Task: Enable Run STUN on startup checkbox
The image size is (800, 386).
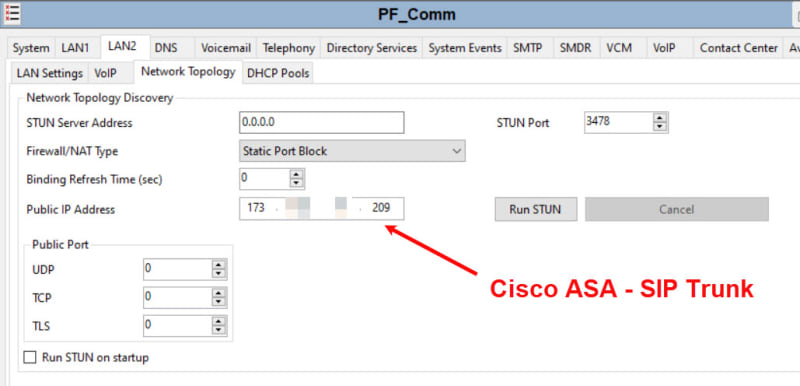Action: coord(30,357)
